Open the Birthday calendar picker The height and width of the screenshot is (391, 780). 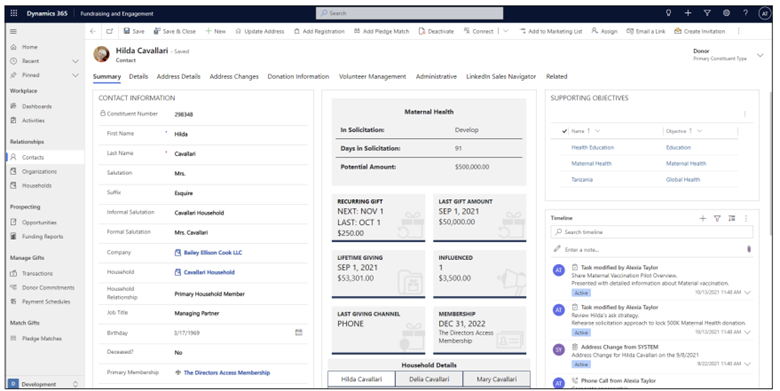click(298, 332)
